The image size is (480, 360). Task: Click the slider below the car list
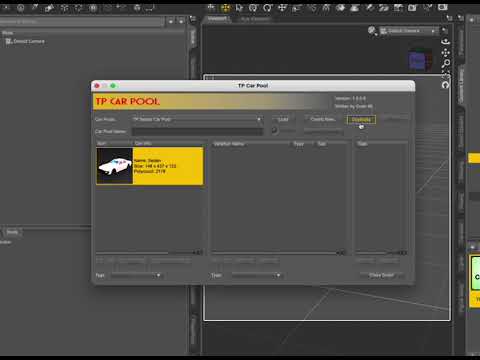pyautogui.click(x=149, y=253)
